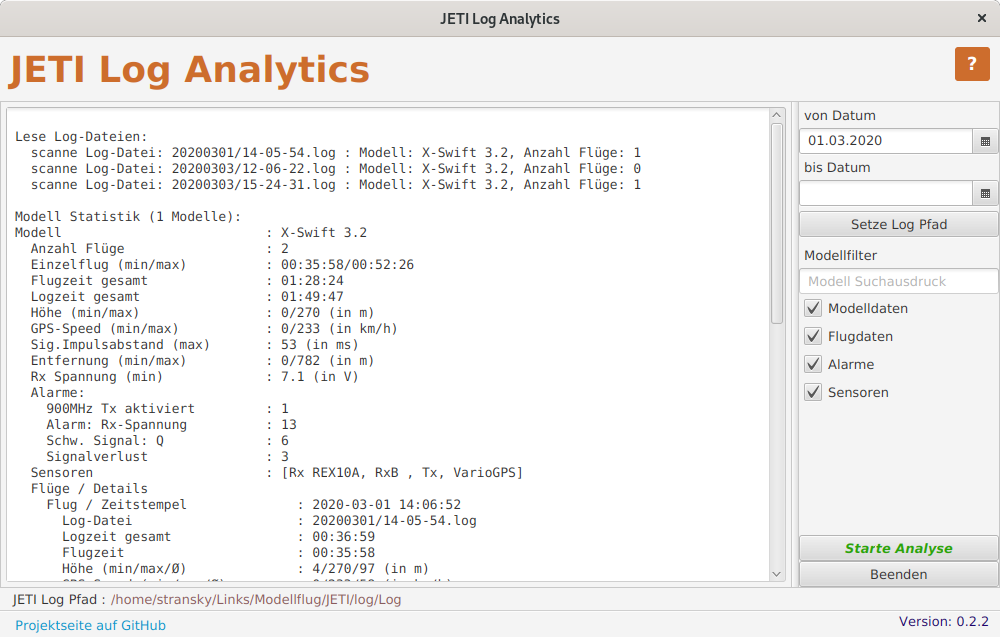Click the Höhe (min/max/Ø) 4/270/97 row
The height and width of the screenshot is (637, 1000).
[x=245, y=569]
